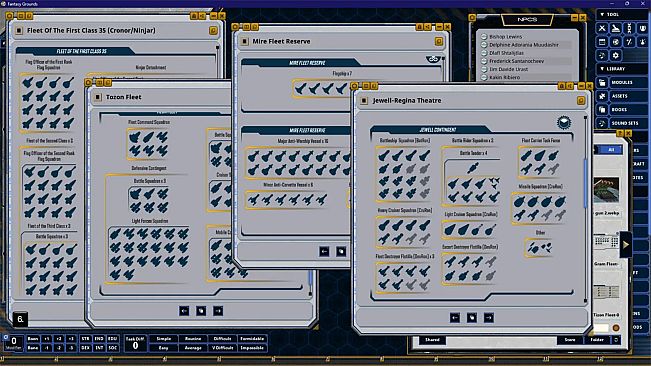Click the Gram Fleet asset thumbnail
651x366 pixels.
click(x=606, y=243)
